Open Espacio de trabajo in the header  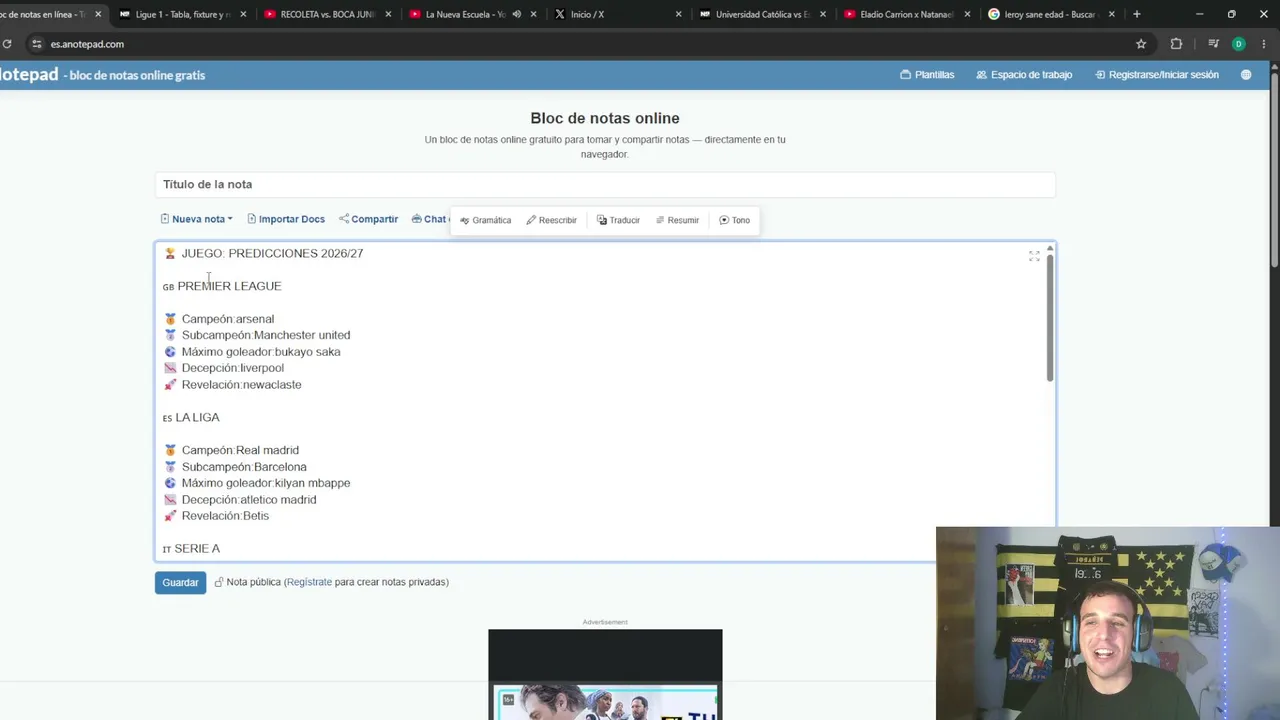coord(1024,75)
